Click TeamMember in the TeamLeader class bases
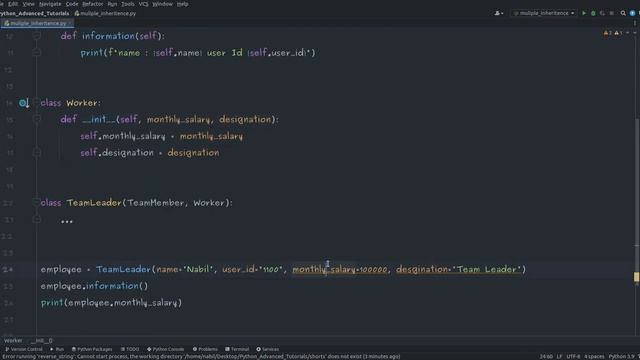This screenshot has height=360, width=640. (156, 202)
